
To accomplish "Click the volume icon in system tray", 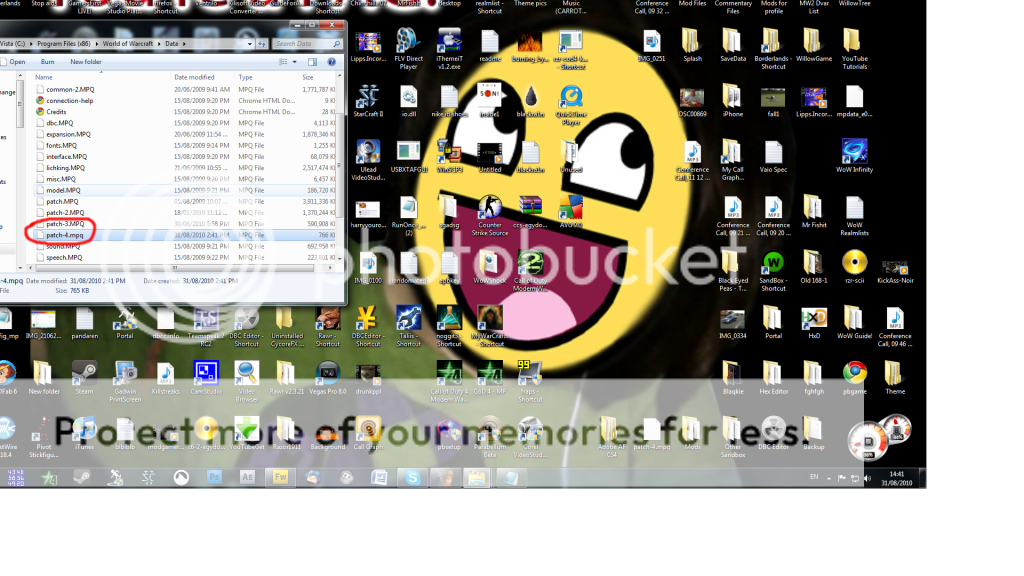I will 867,478.
